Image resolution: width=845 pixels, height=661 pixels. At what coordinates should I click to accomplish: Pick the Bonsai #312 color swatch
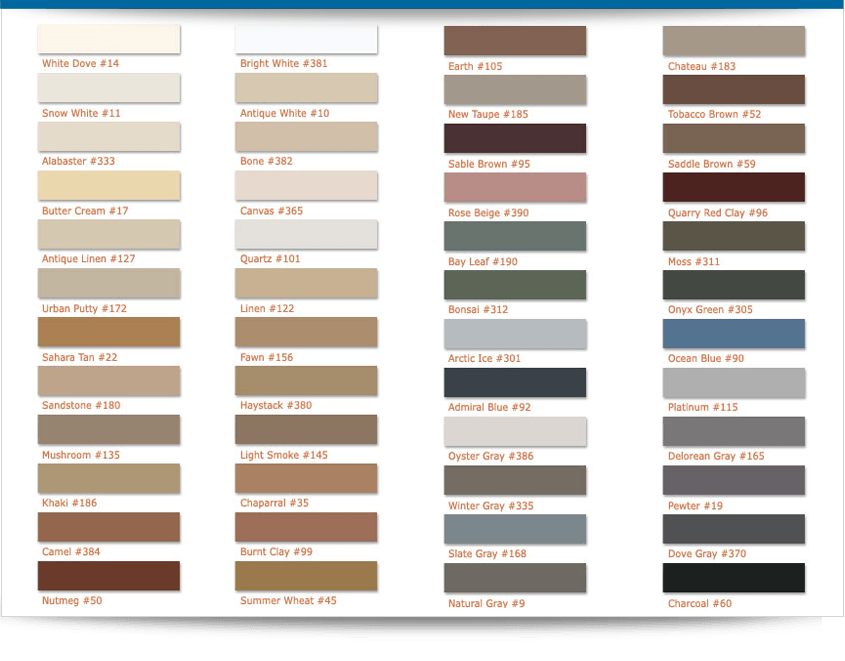(x=515, y=284)
